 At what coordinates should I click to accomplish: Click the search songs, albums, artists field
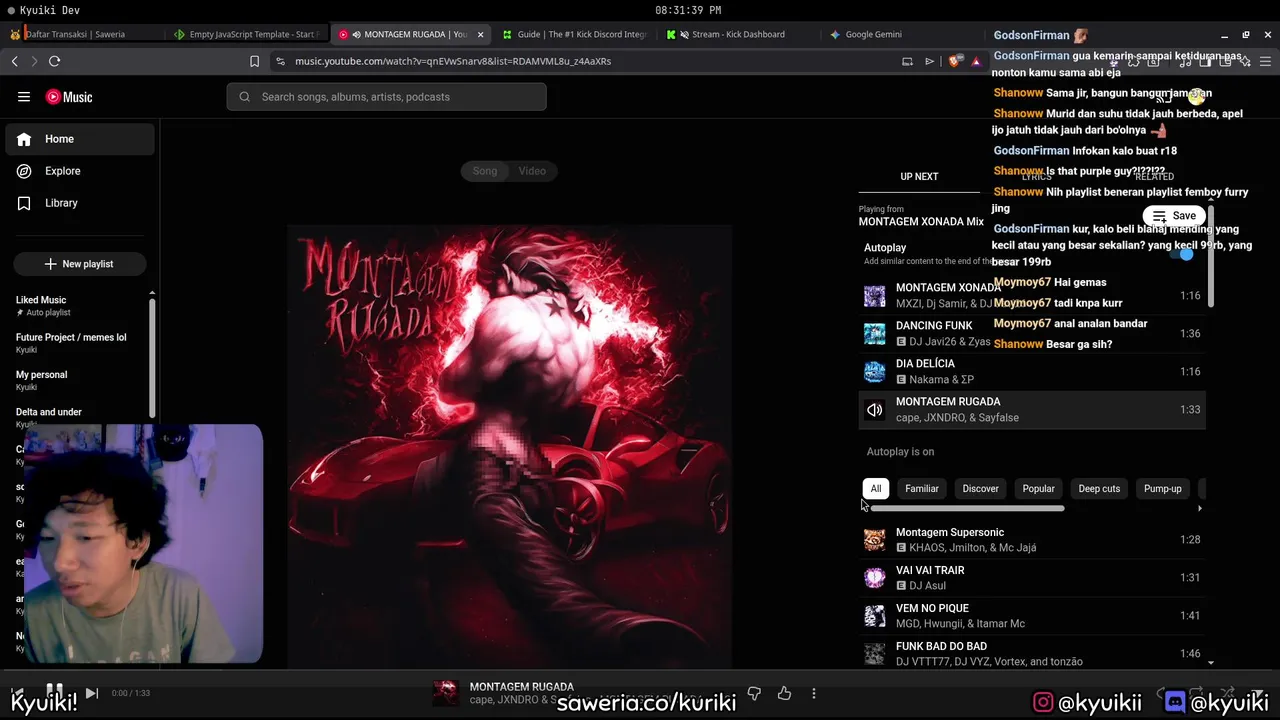386,97
